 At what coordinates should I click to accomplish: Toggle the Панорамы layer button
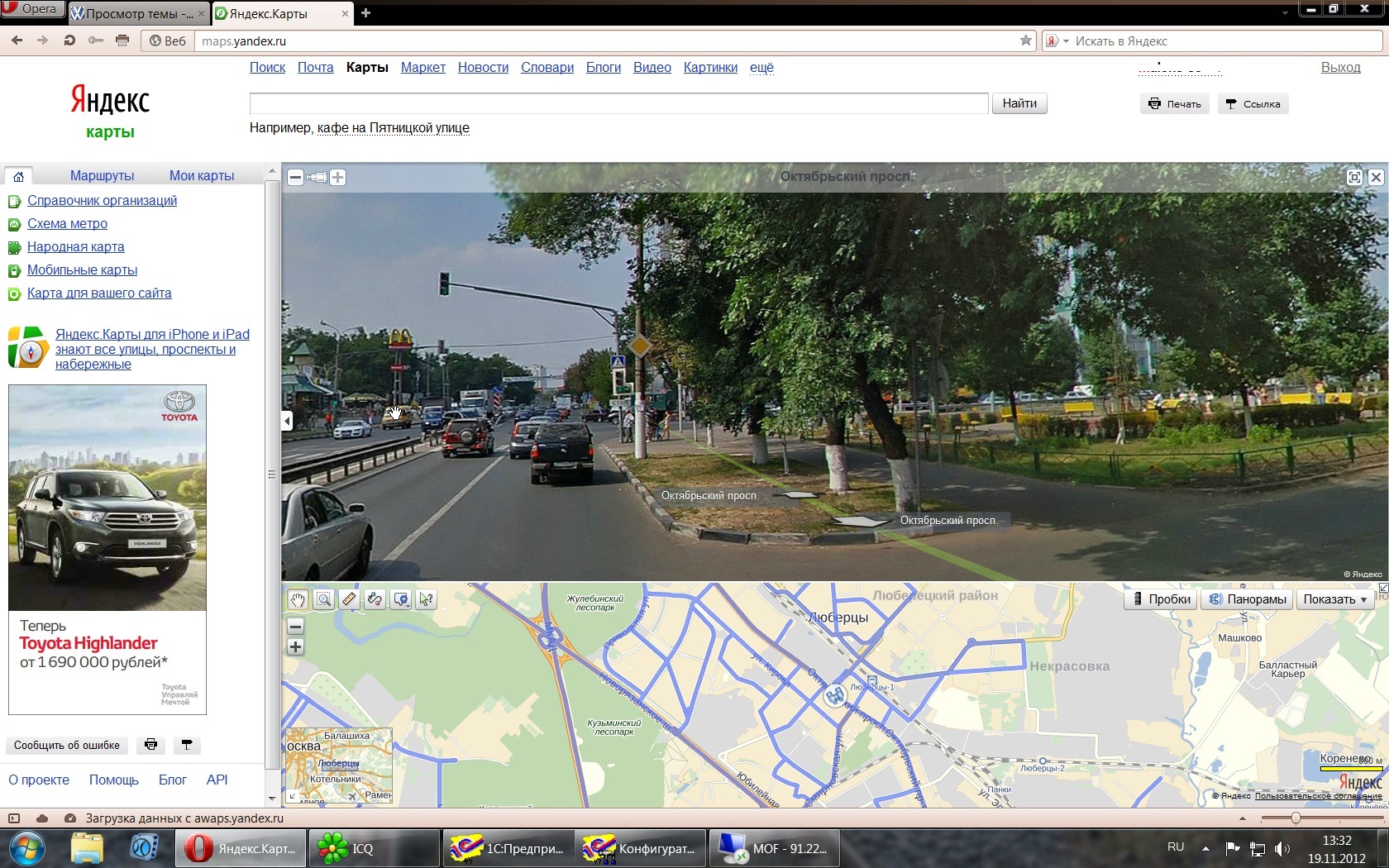pyautogui.click(x=1248, y=599)
